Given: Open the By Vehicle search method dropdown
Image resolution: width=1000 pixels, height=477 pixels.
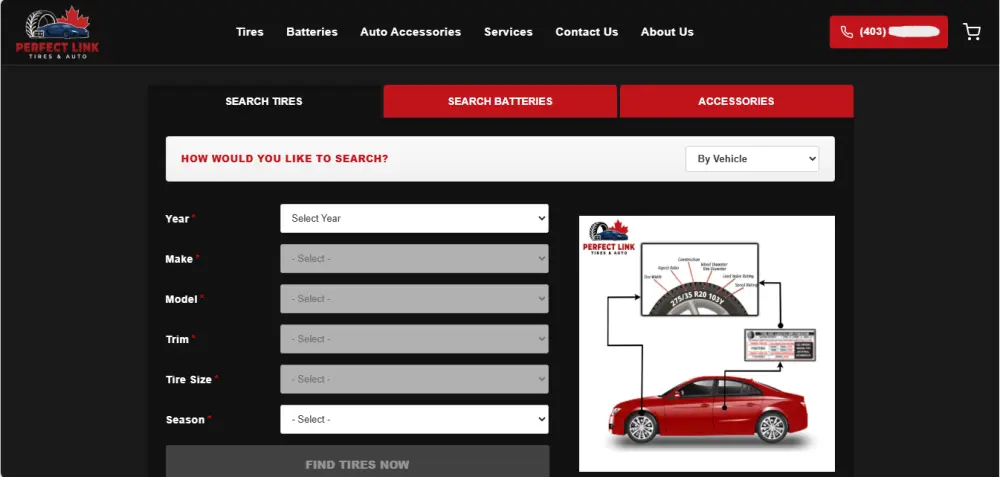Looking at the screenshot, I should click(x=752, y=159).
